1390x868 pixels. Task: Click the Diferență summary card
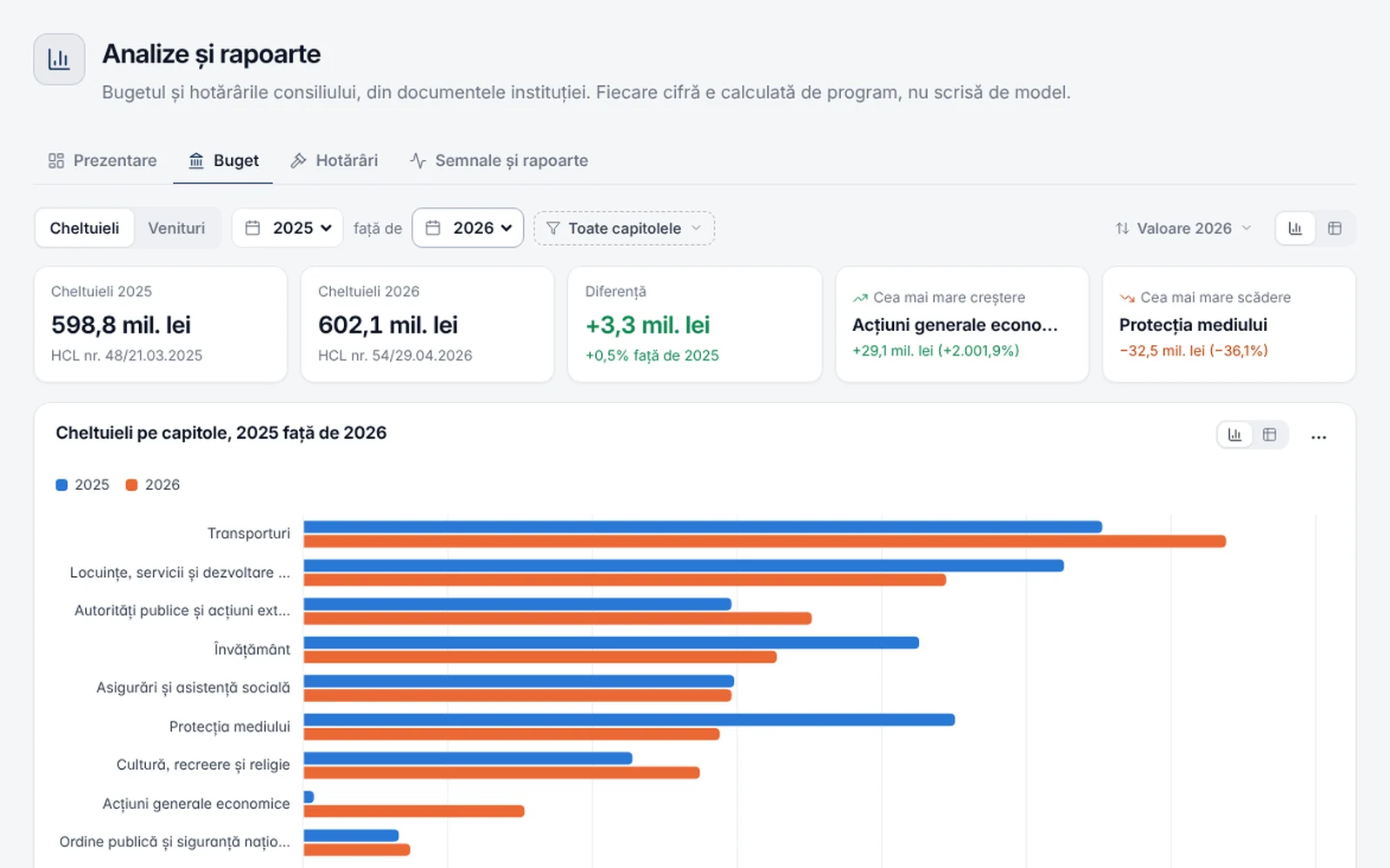695,324
